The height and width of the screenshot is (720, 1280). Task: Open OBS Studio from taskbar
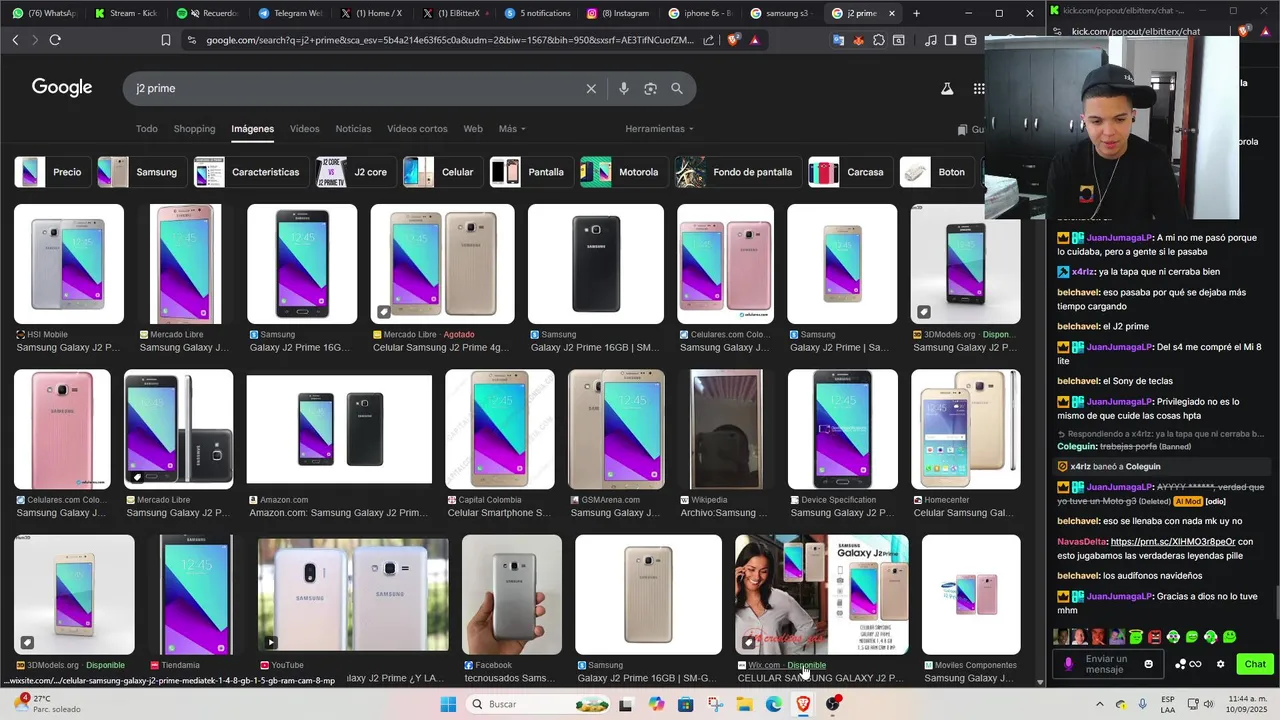pyautogui.click(x=833, y=704)
